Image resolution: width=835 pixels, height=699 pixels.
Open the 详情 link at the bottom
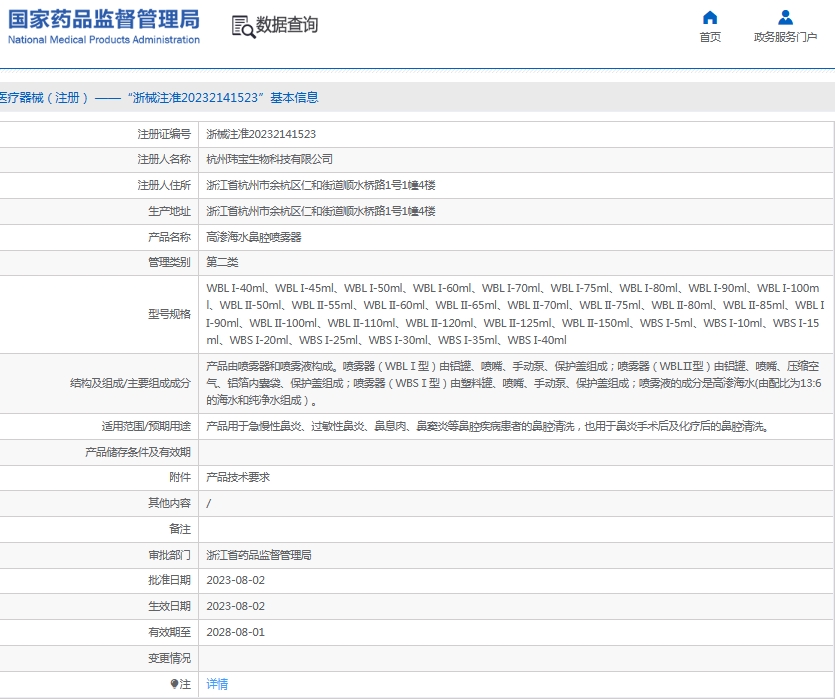(217, 684)
